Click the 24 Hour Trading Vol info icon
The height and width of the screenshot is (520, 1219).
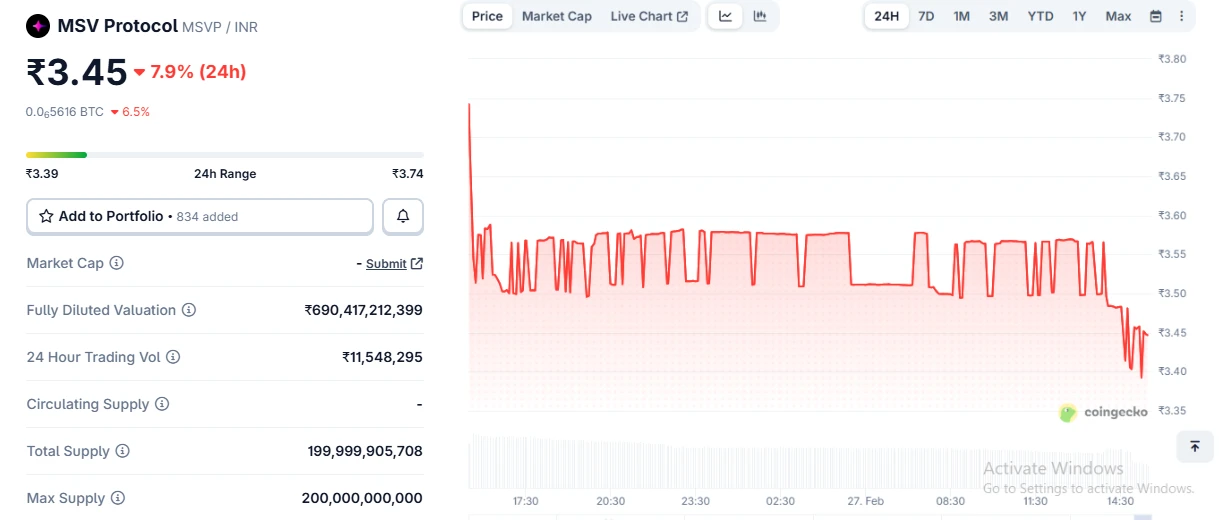(x=173, y=357)
